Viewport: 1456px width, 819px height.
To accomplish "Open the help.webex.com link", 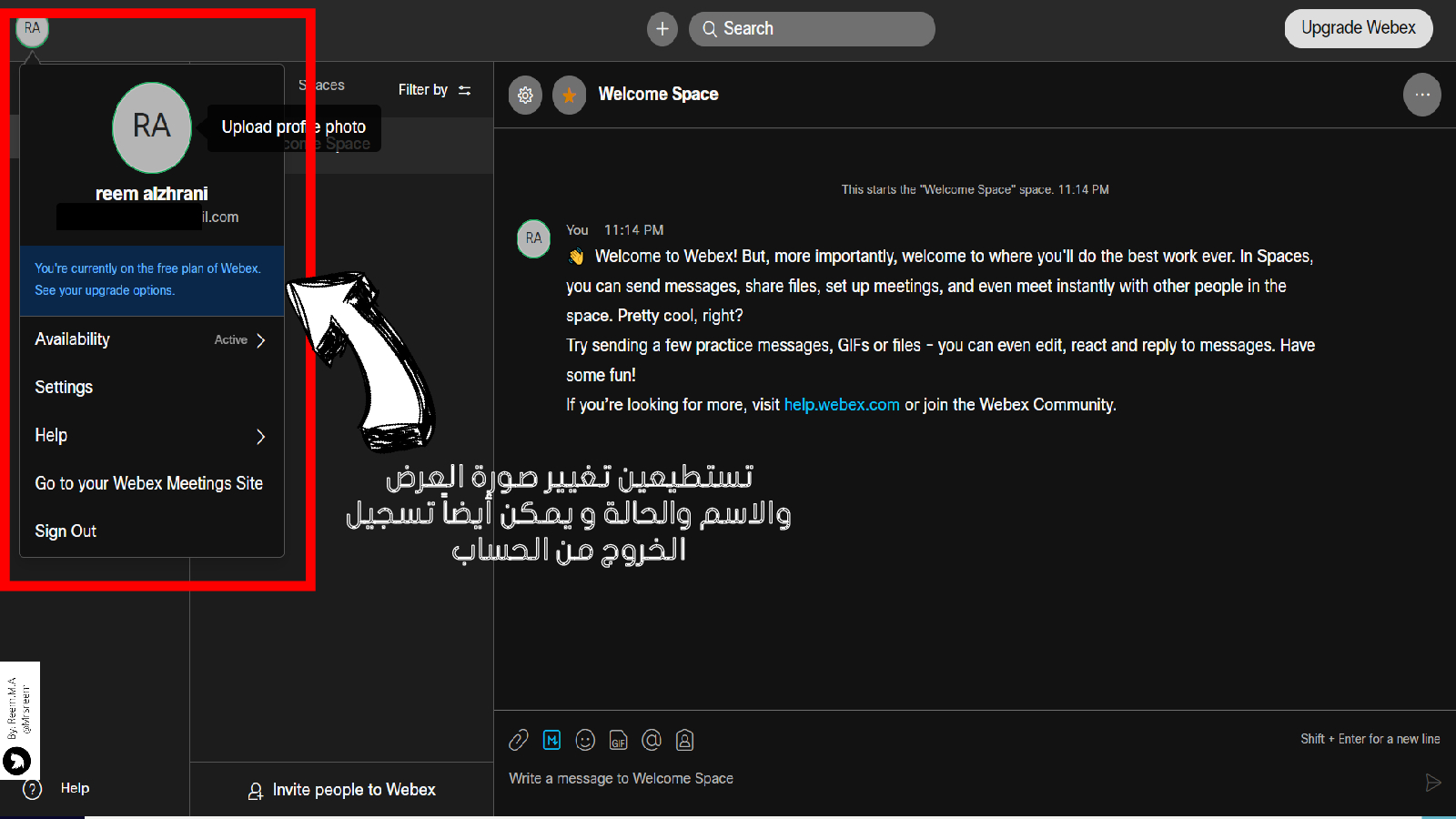I will [842, 405].
